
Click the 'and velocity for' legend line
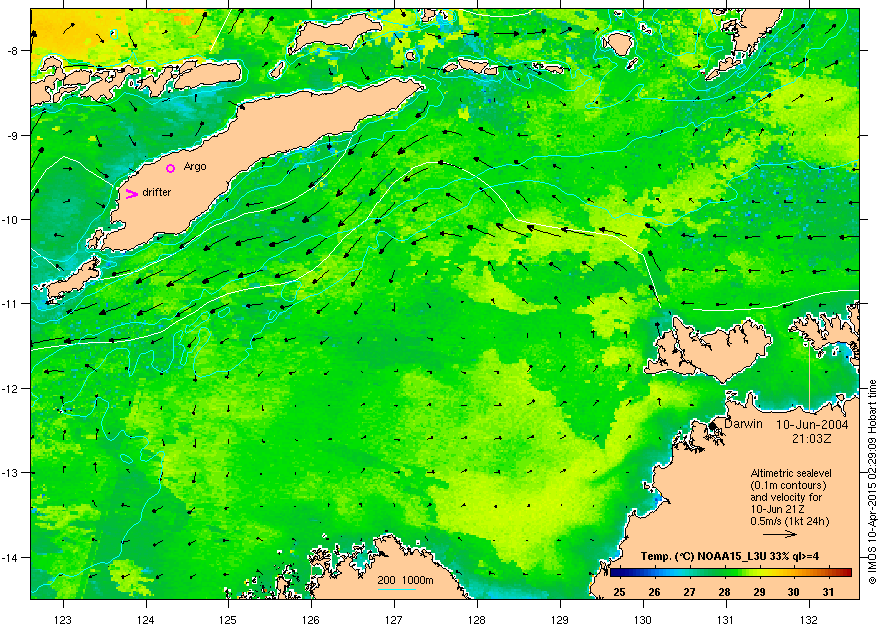click(786, 497)
